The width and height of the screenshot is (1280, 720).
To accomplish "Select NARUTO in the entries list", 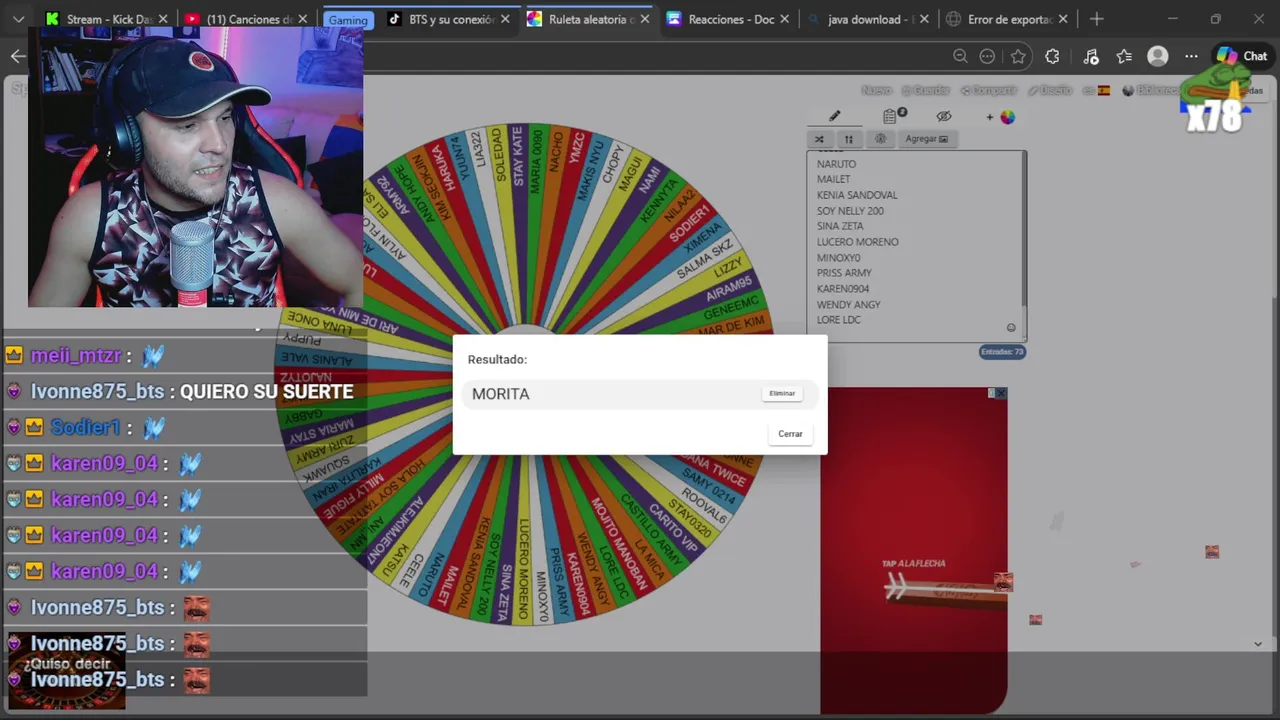I will 836,164.
